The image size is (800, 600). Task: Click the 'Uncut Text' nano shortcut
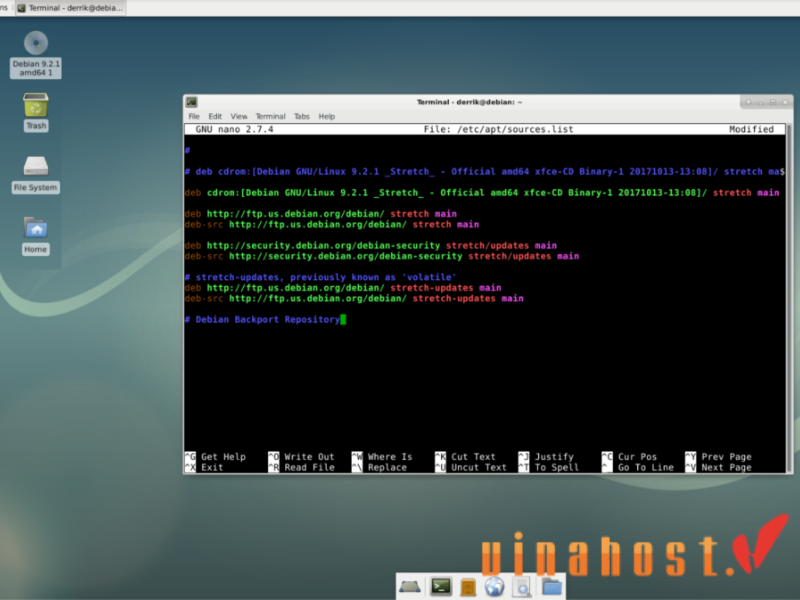coord(471,467)
